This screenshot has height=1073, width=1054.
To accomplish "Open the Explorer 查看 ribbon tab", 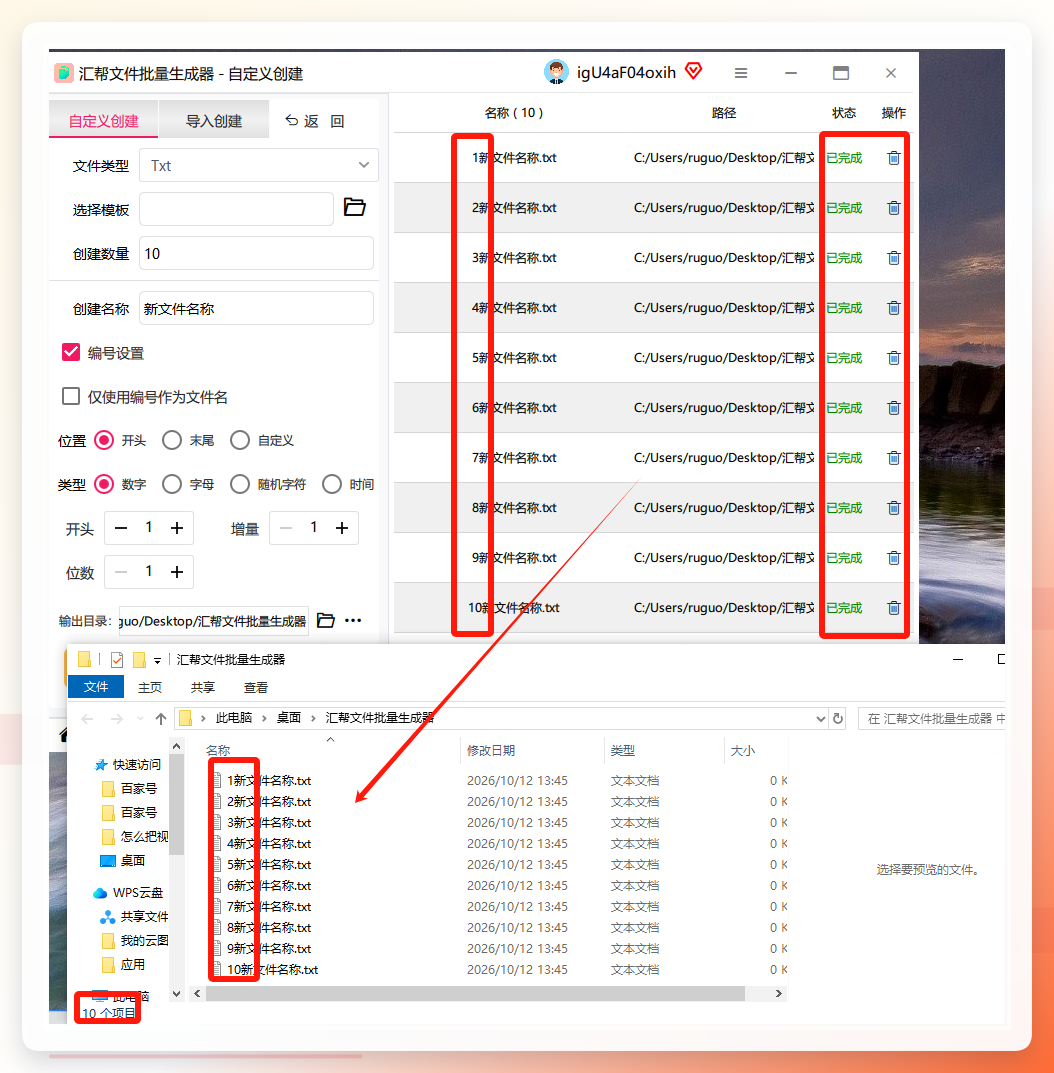I will click(256, 687).
